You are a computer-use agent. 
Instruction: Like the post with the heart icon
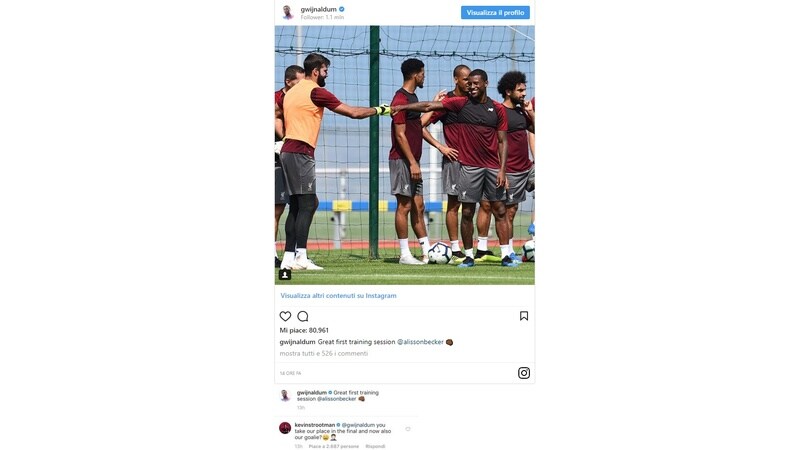point(285,316)
